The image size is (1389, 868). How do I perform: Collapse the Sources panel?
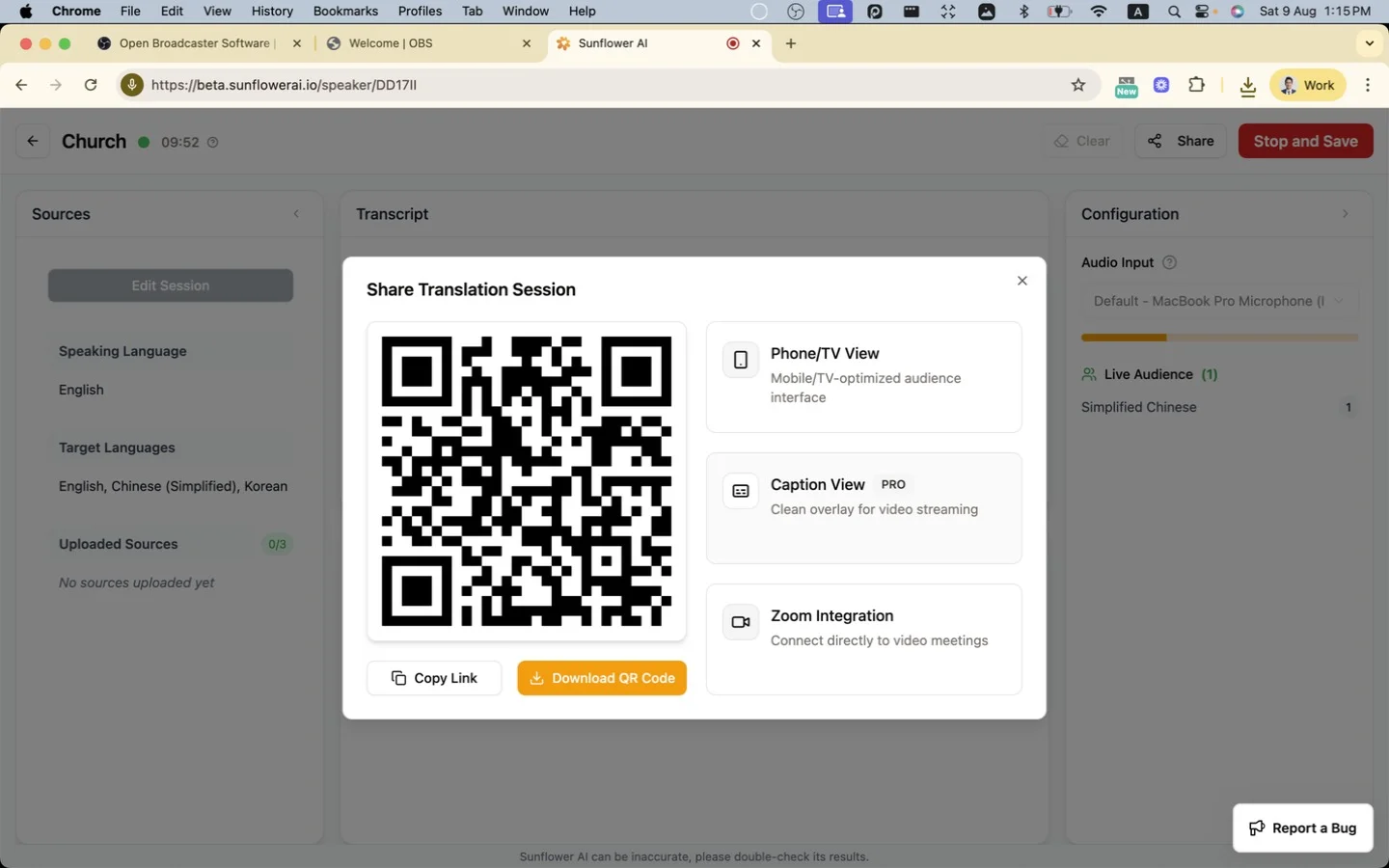[296, 214]
